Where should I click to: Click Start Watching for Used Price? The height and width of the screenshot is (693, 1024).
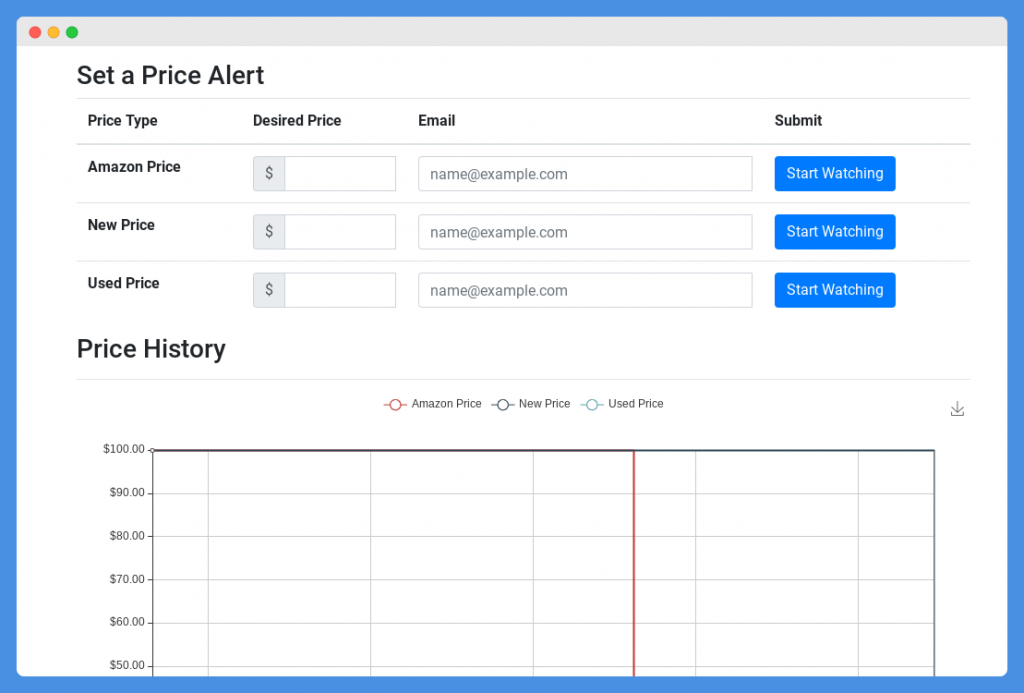pos(834,289)
